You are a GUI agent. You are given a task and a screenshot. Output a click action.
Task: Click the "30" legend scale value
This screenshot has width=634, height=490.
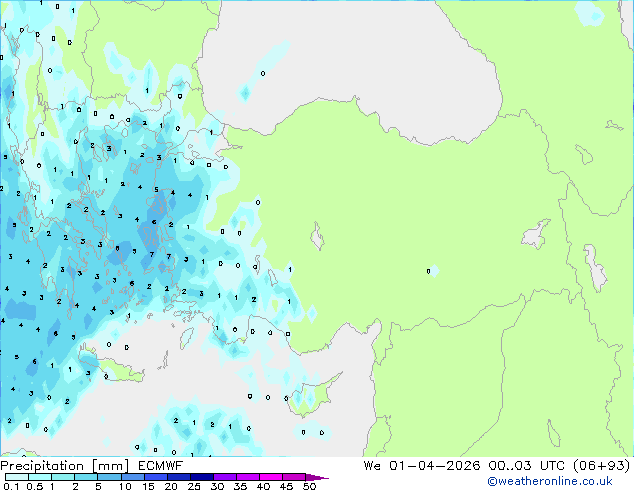coord(217,486)
